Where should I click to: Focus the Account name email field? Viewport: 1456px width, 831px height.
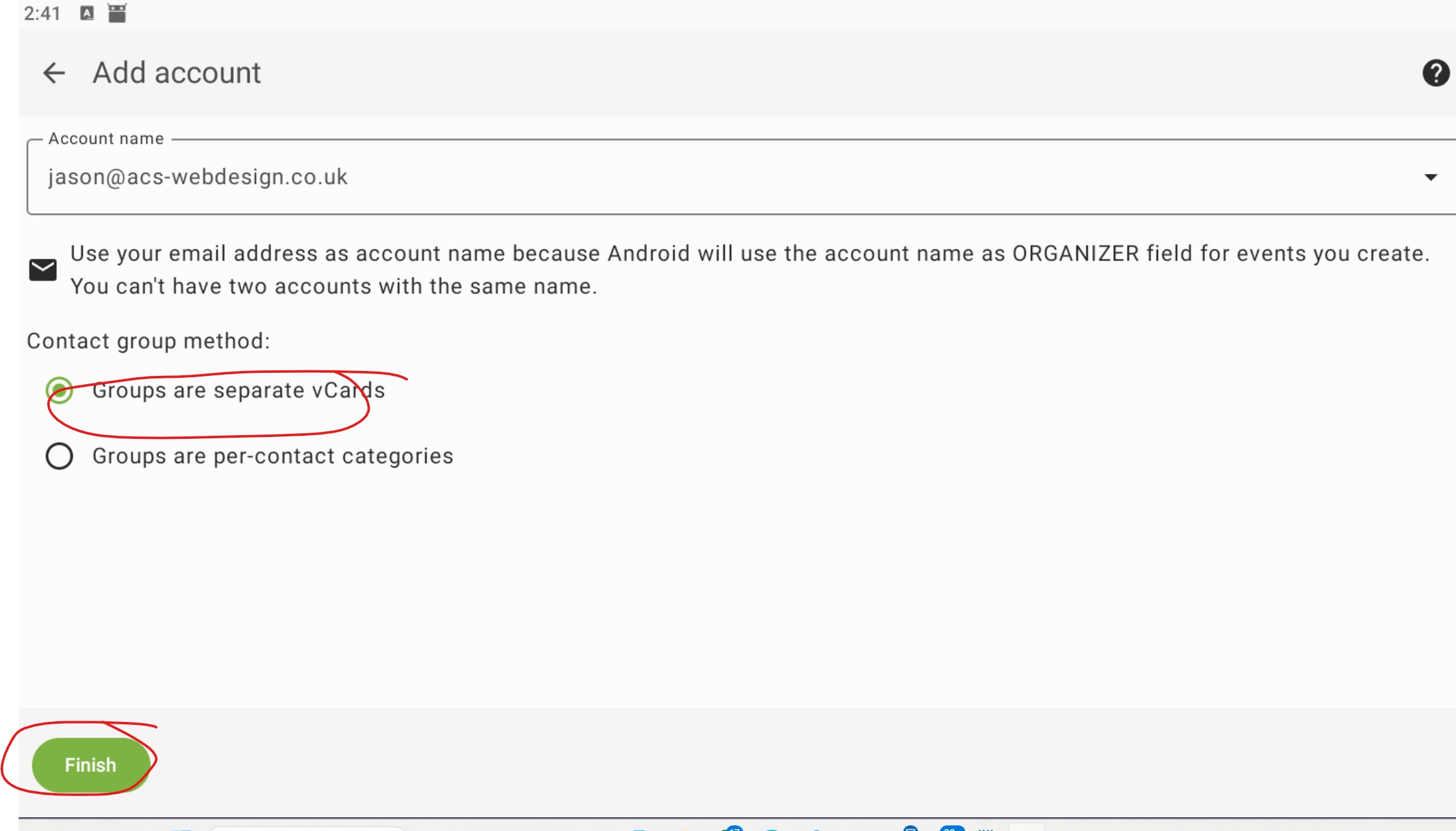point(742,177)
